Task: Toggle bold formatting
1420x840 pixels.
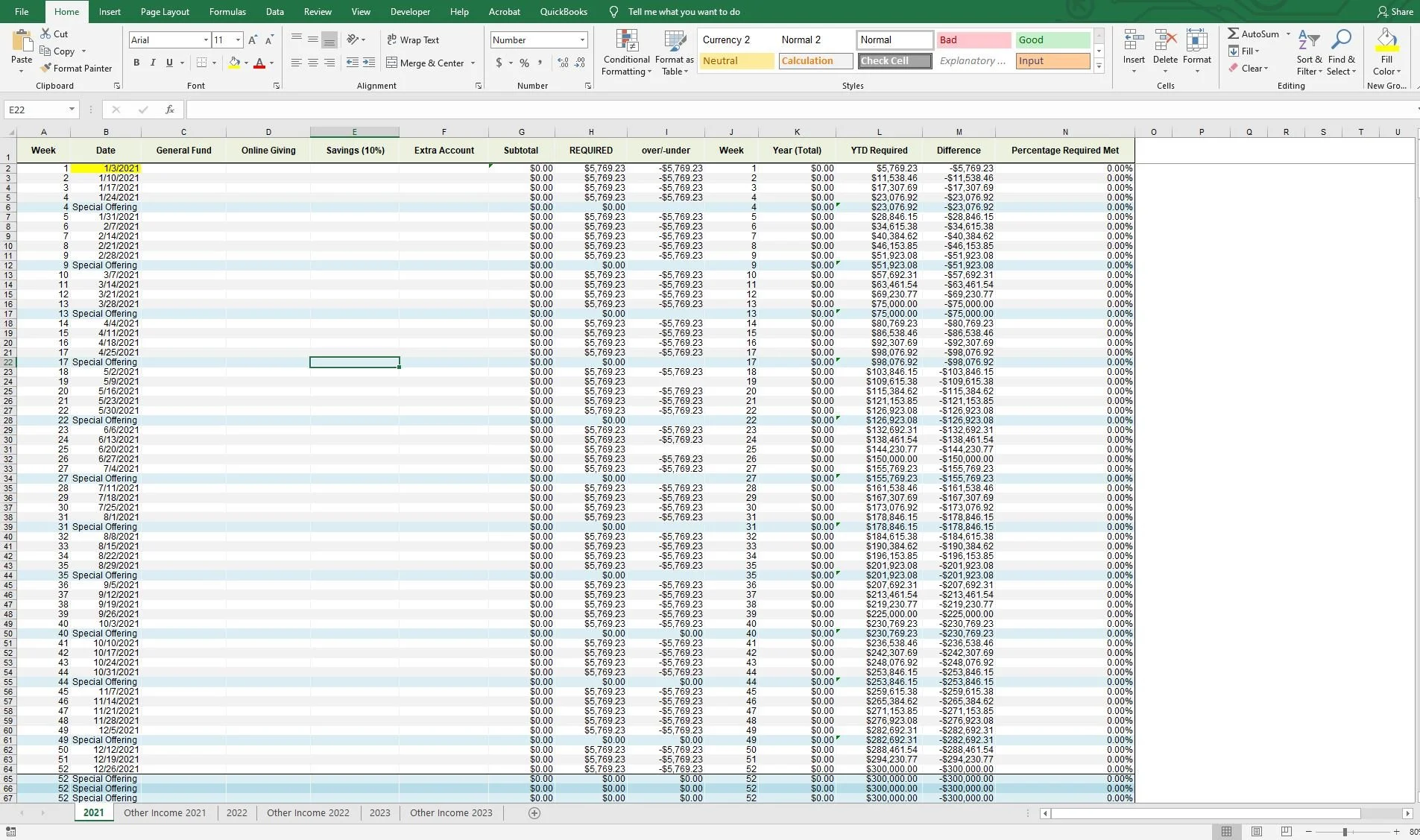Action: pos(136,63)
